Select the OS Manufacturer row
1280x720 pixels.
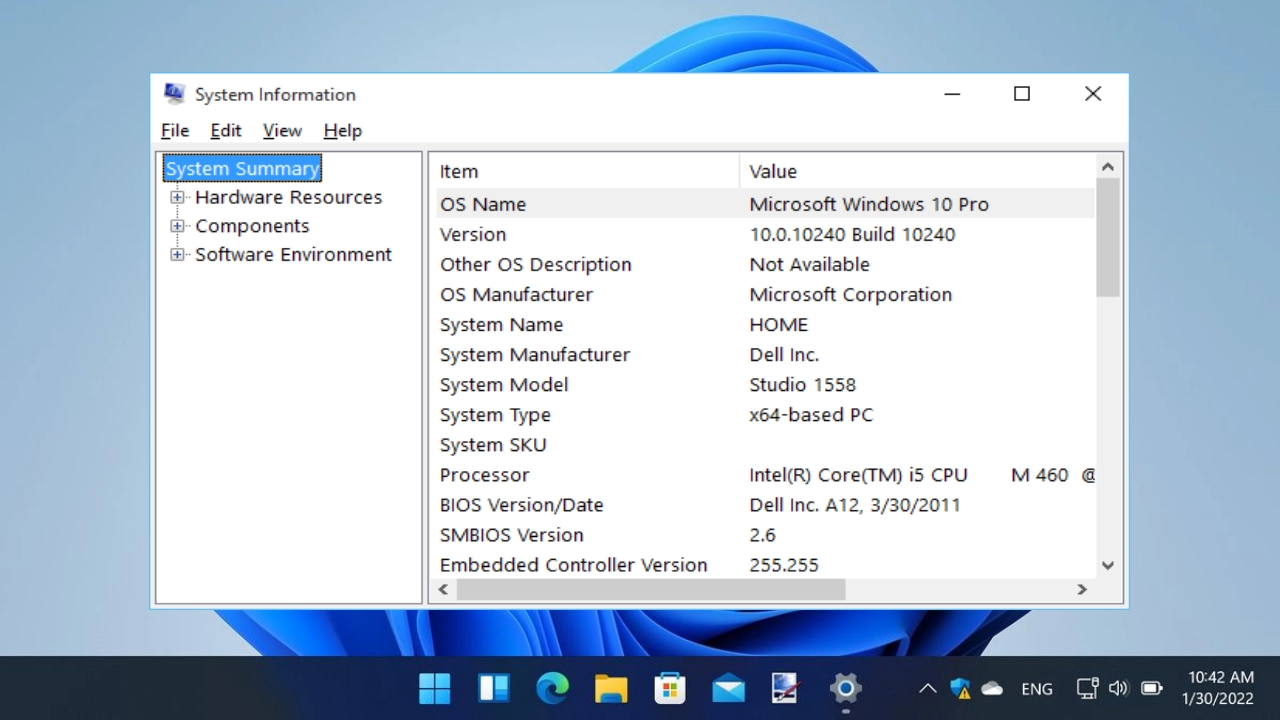click(765, 294)
